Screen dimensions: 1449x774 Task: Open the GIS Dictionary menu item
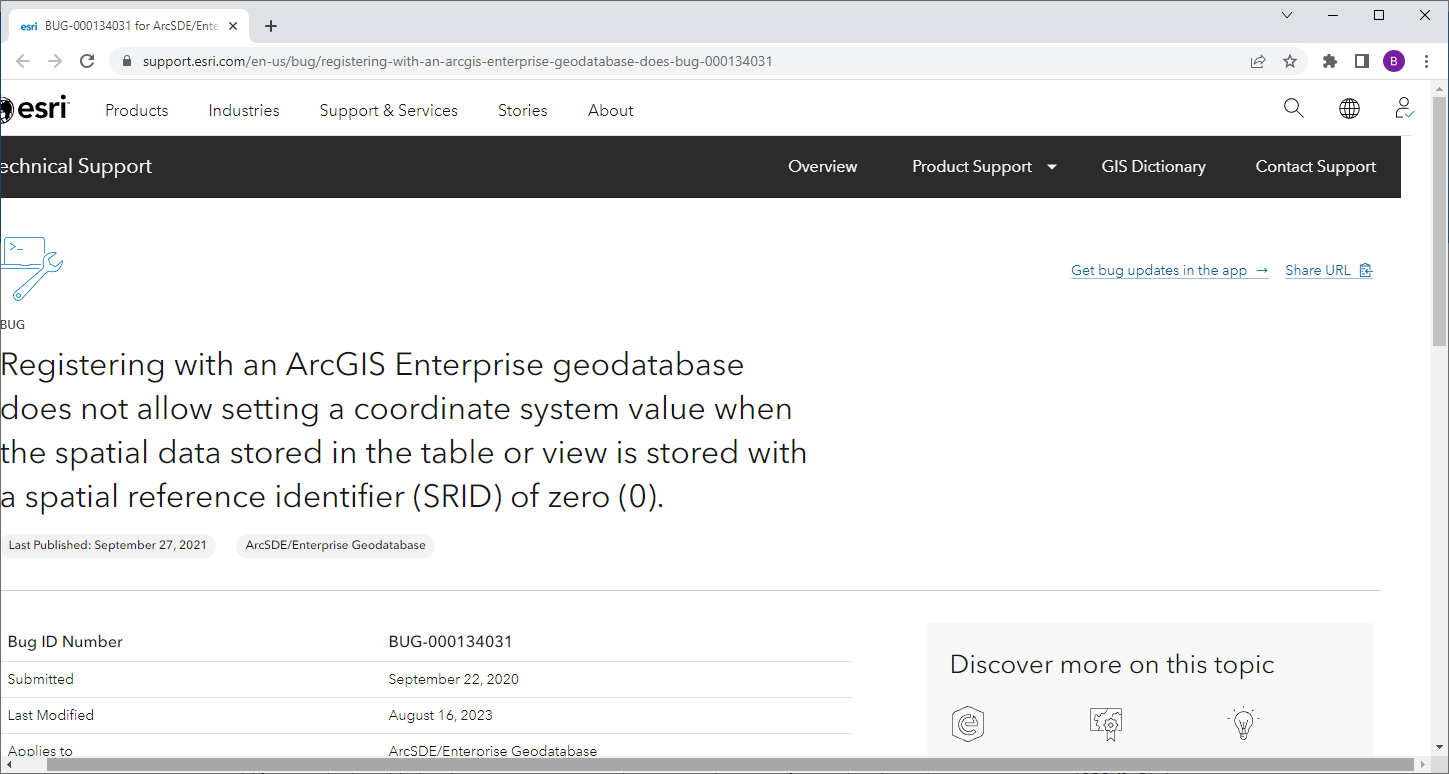click(1153, 166)
